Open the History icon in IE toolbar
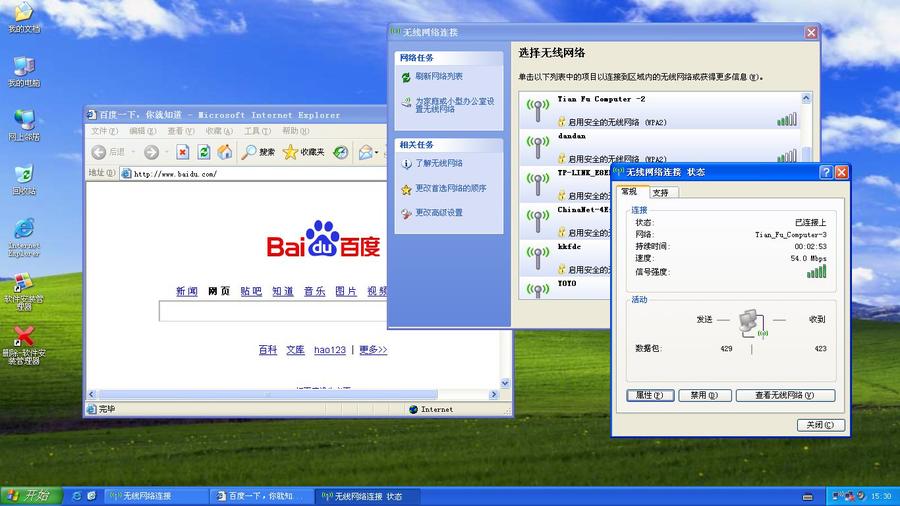Viewport: 900px width, 506px height. [340, 152]
